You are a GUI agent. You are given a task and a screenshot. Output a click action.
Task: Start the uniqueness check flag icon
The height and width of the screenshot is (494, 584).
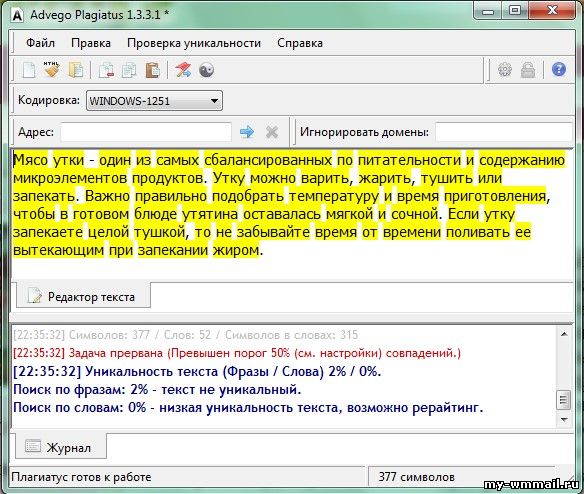pyautogui.click(x=183, y=70)
